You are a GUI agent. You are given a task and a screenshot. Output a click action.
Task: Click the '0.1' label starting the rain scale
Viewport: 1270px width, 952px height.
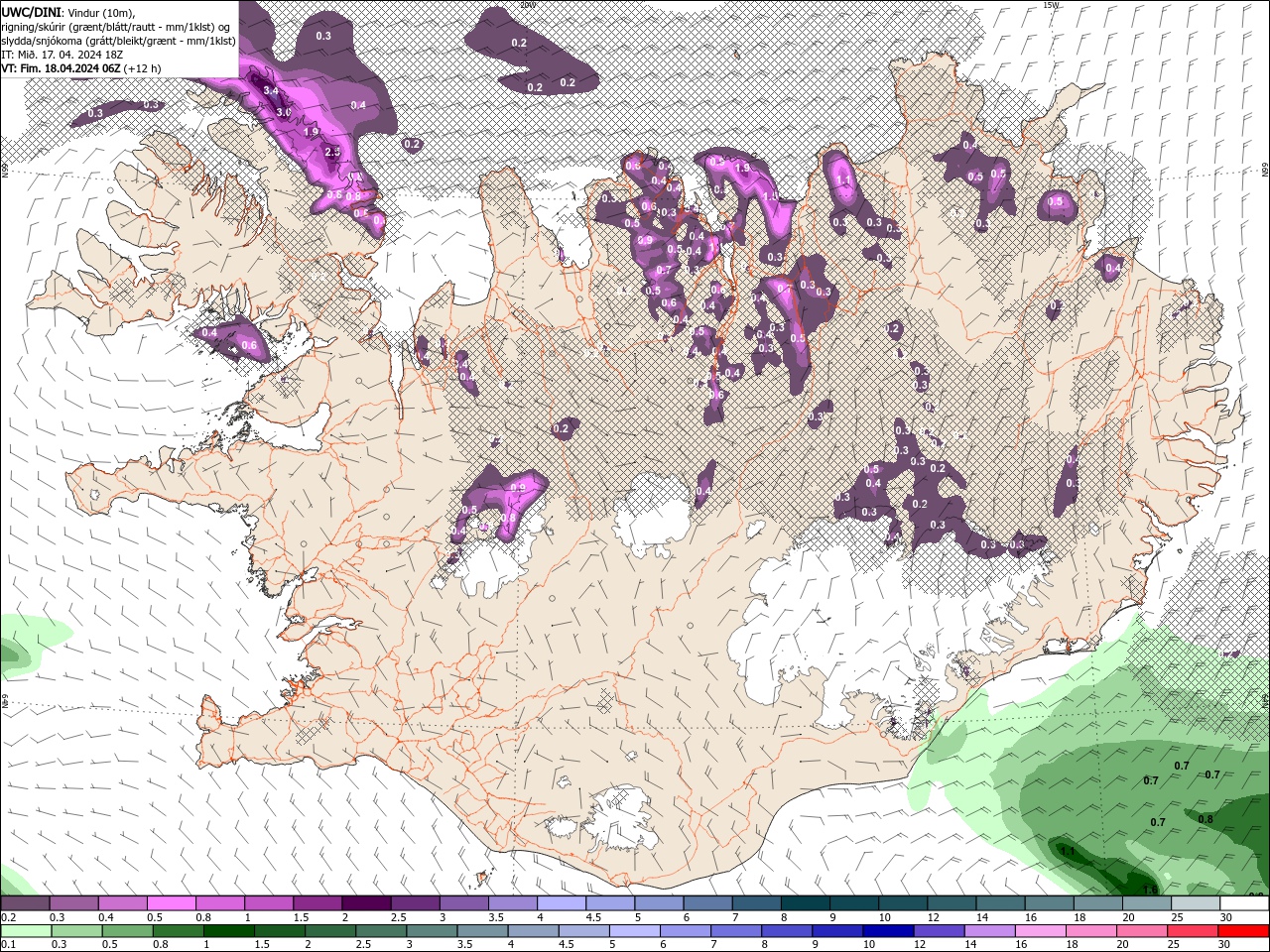pyautogui.click(x=8, y=944)
